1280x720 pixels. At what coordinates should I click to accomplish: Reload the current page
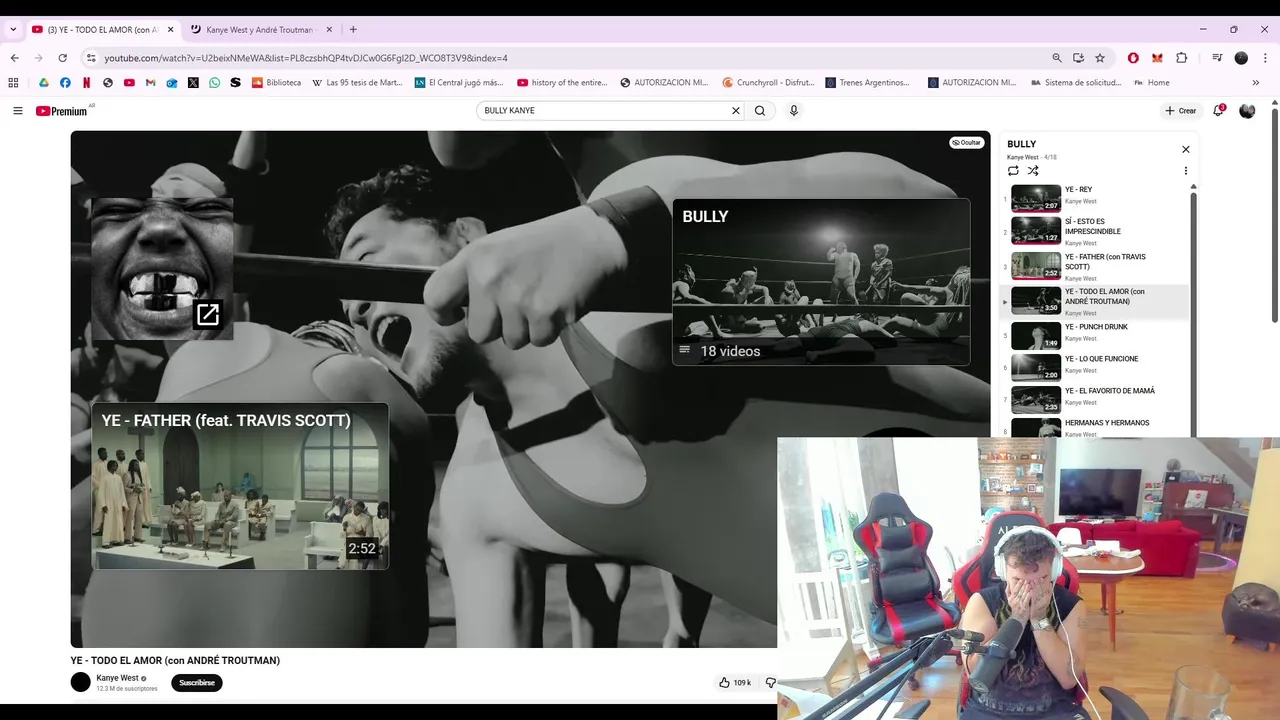click(x=62, y=58)
